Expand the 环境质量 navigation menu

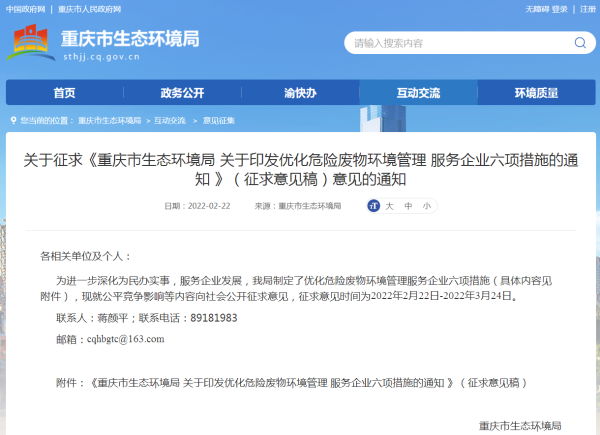pyautogui.click(x=536, y=93)
